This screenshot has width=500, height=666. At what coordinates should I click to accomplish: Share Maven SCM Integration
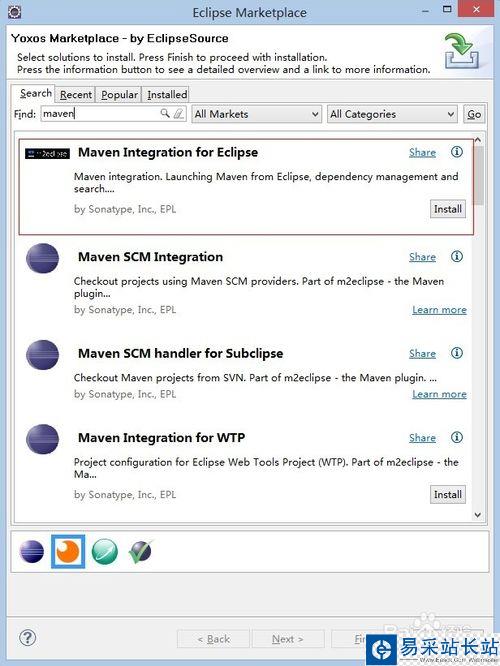(x=422, y=257)
